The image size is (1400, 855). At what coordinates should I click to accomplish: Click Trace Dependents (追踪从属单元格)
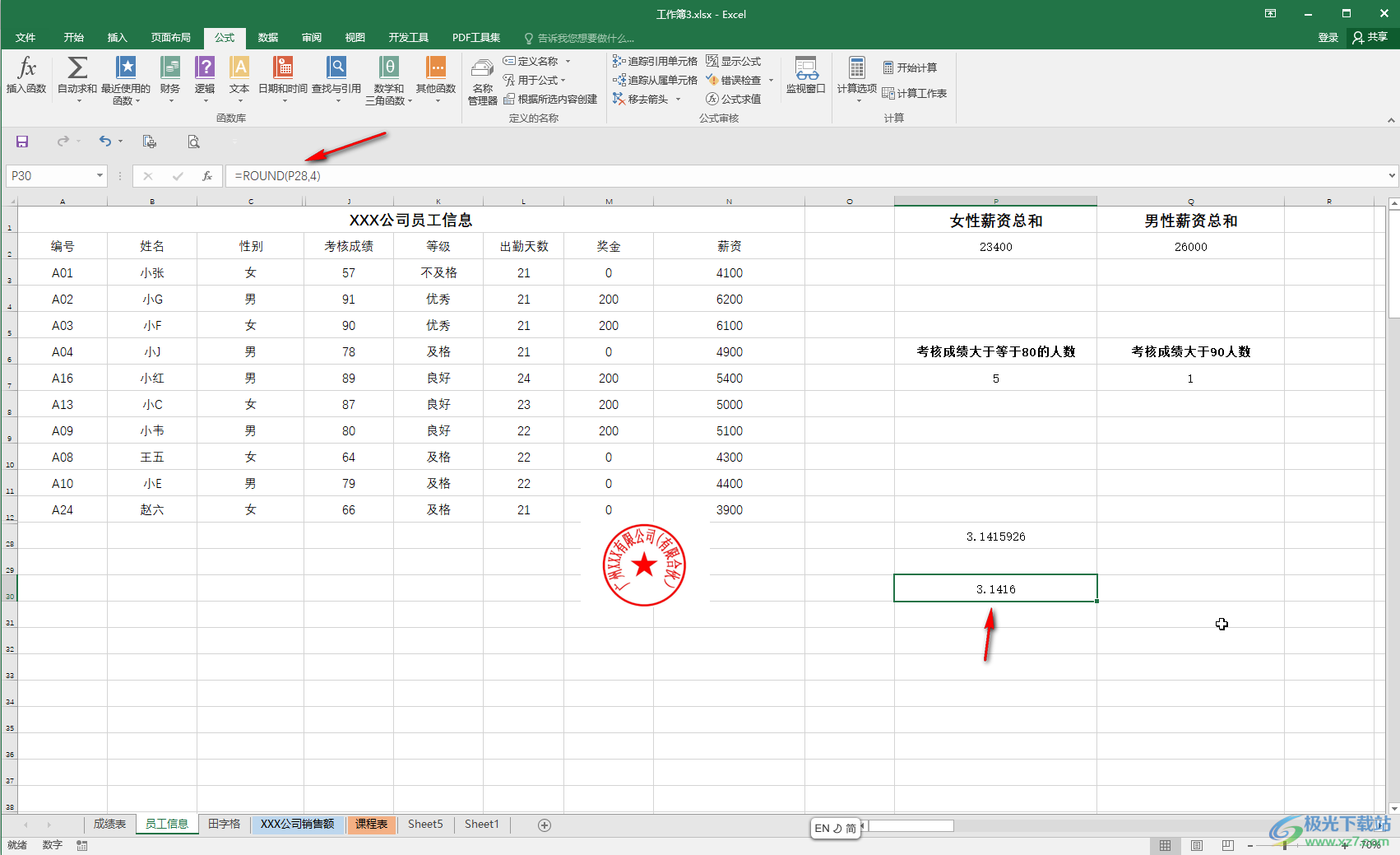(655, 80)
